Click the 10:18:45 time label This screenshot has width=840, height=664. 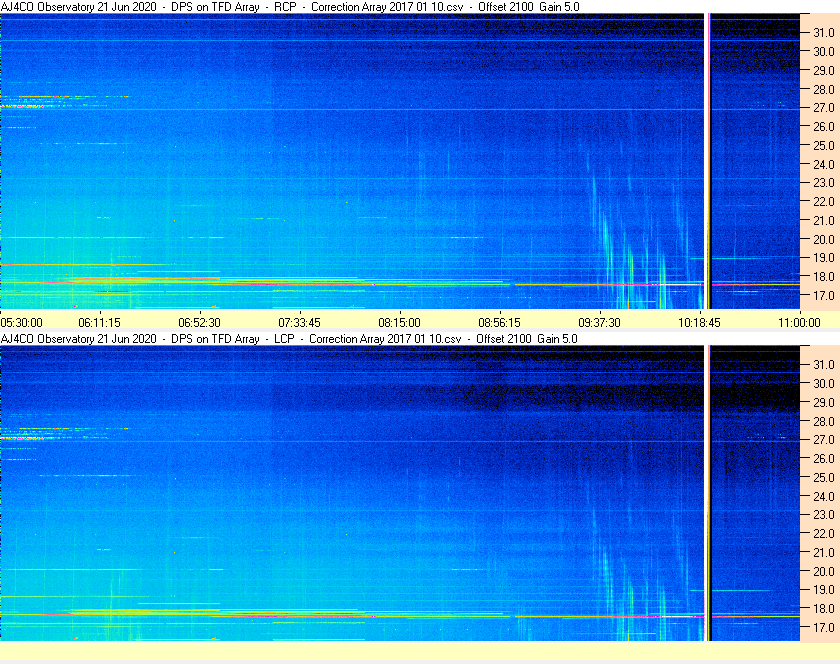[700, 323]
